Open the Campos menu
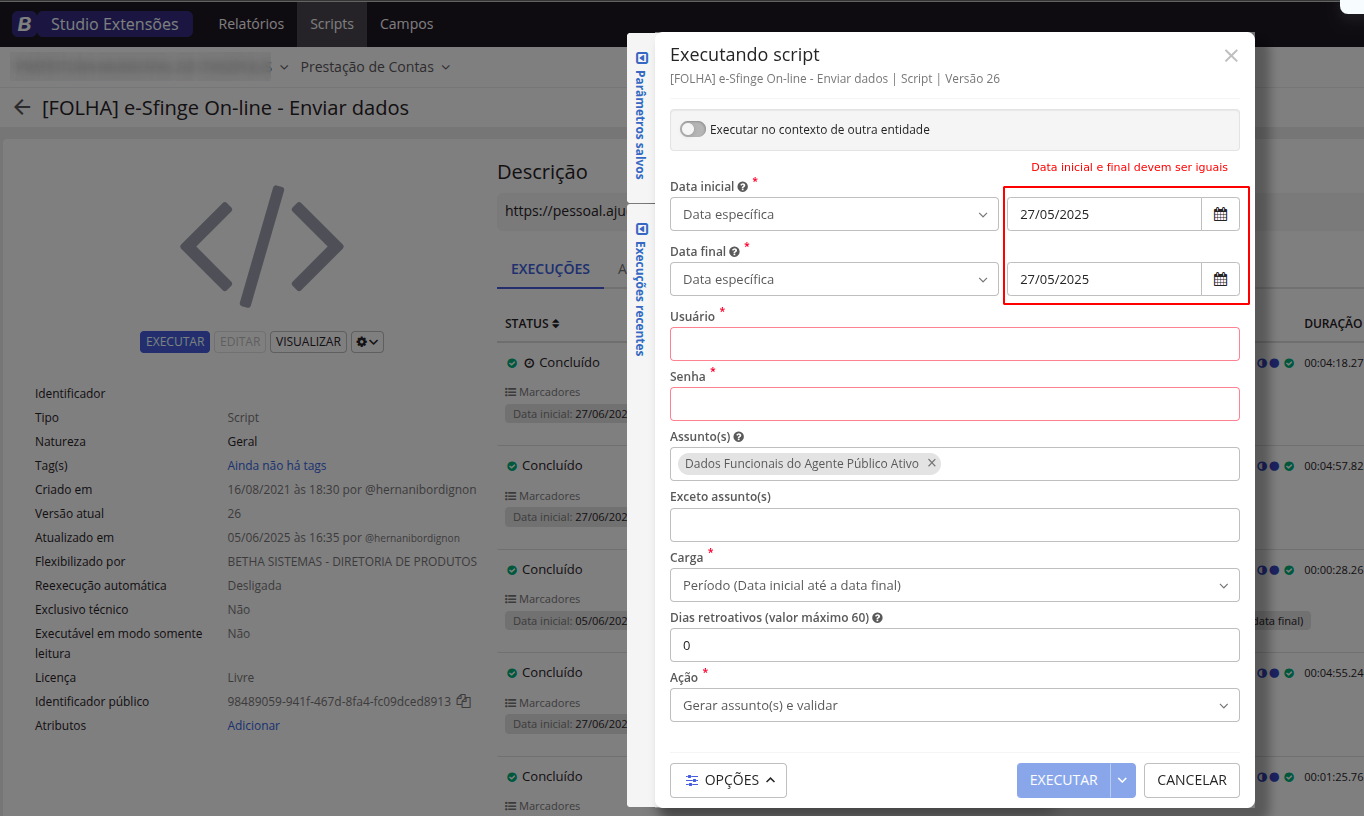The width and height of the screenshot is (1364, 816). pos(407,24)
